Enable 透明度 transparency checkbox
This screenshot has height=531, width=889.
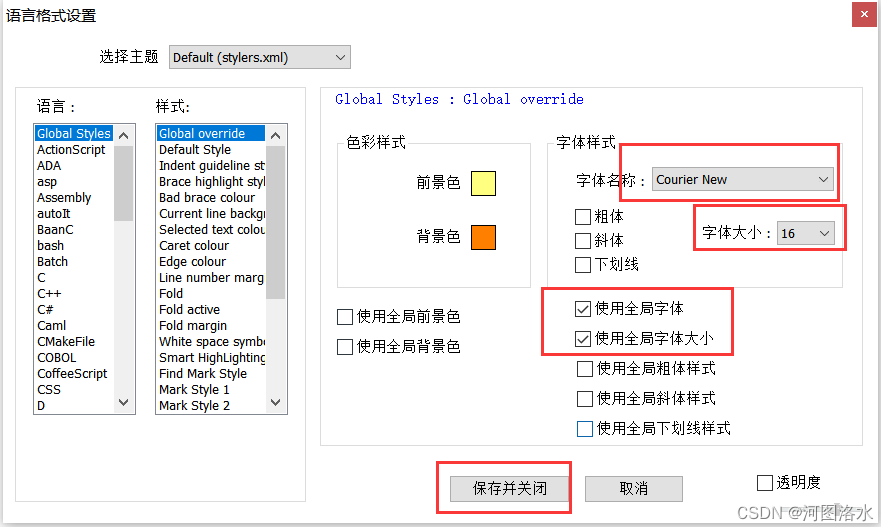(765, 483)
